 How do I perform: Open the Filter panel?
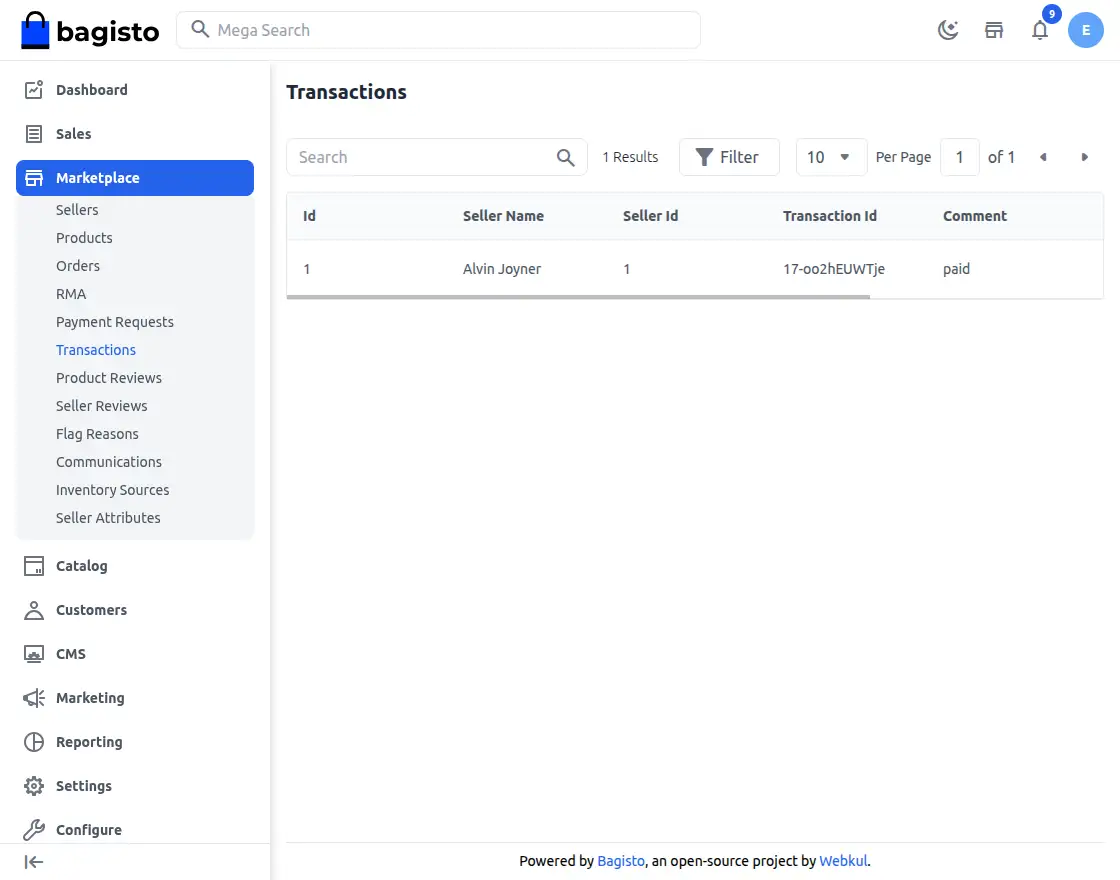pos(728,157)
